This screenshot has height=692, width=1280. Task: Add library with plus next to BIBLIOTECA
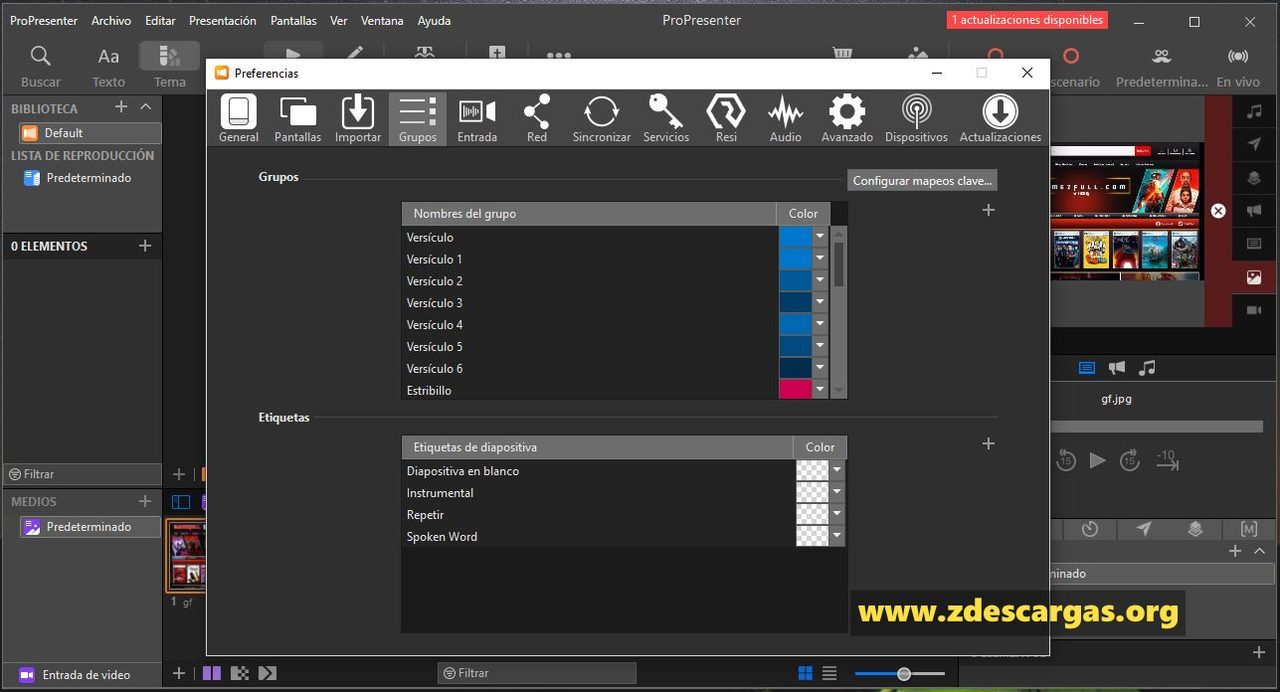[121, 107]
